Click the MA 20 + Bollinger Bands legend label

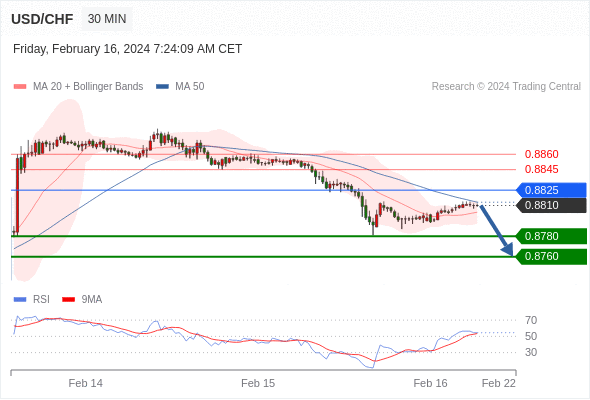coord(88,87)
